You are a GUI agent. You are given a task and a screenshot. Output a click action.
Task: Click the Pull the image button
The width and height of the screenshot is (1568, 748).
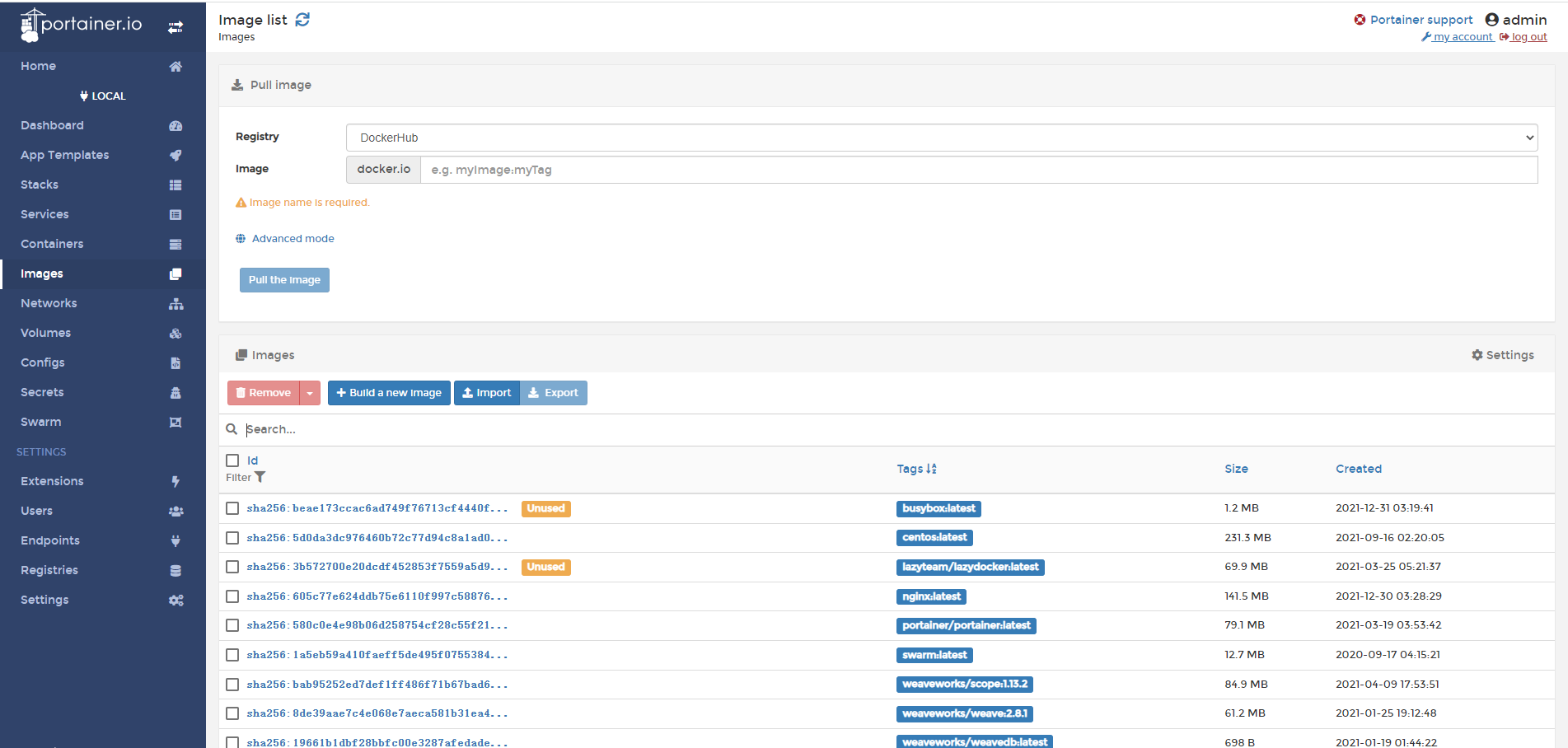284,280
